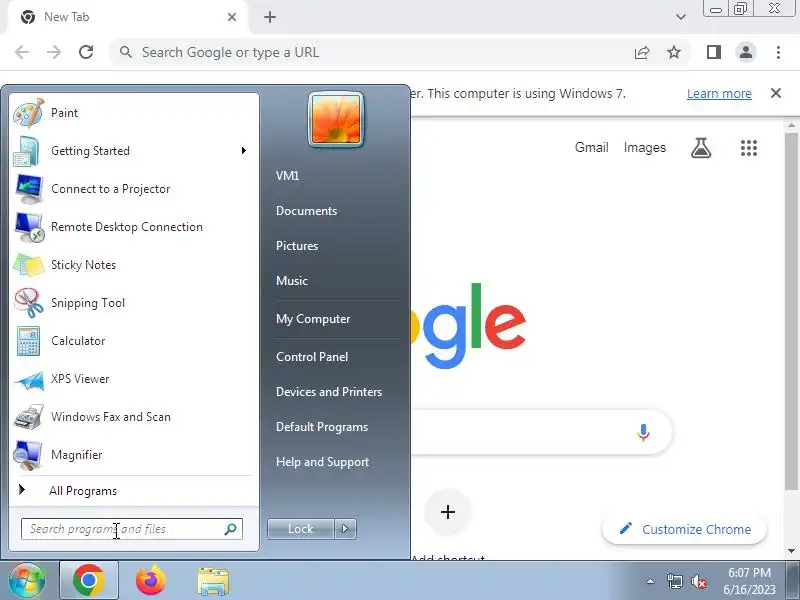
Task: Click the Google search box
Action: pyautogui.click(x=541, y=432)
